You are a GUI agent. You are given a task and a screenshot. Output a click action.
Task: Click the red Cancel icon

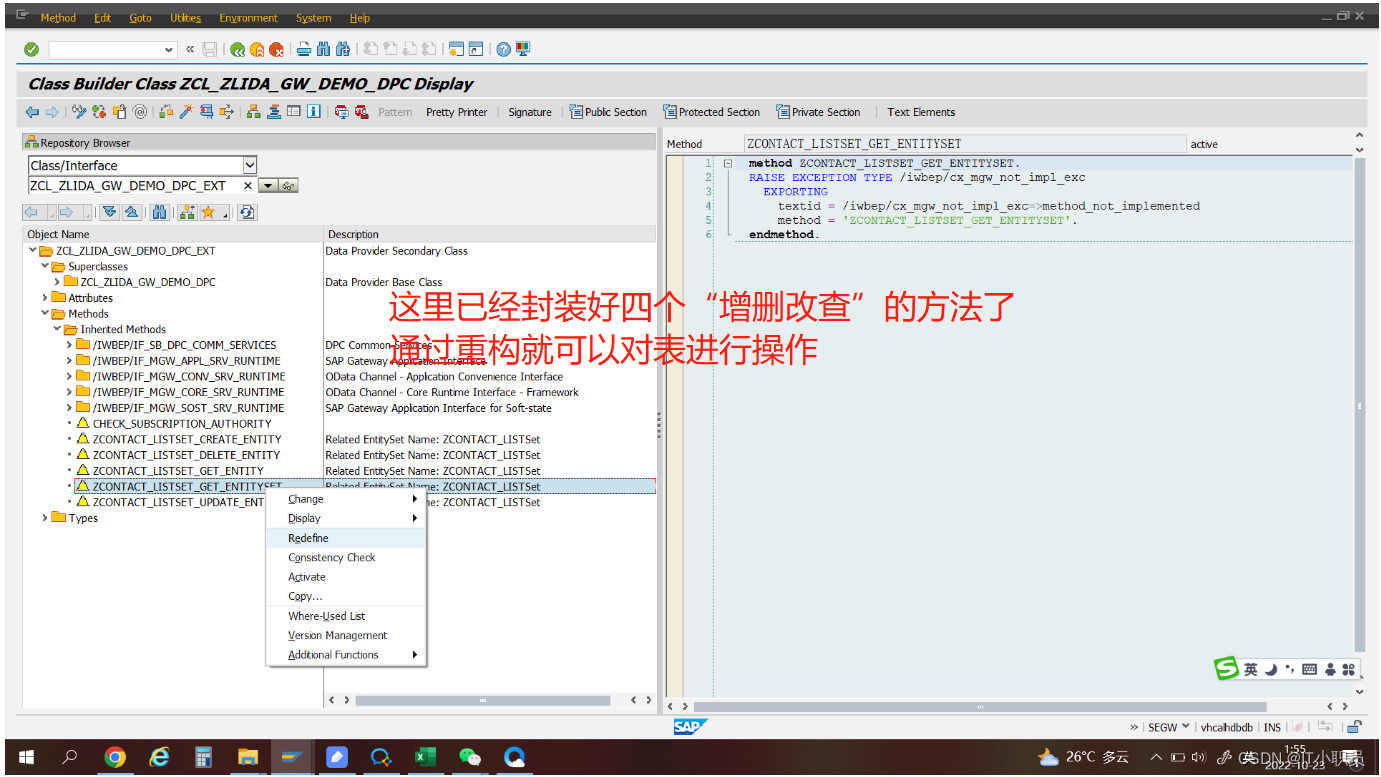tap(276, 49)
